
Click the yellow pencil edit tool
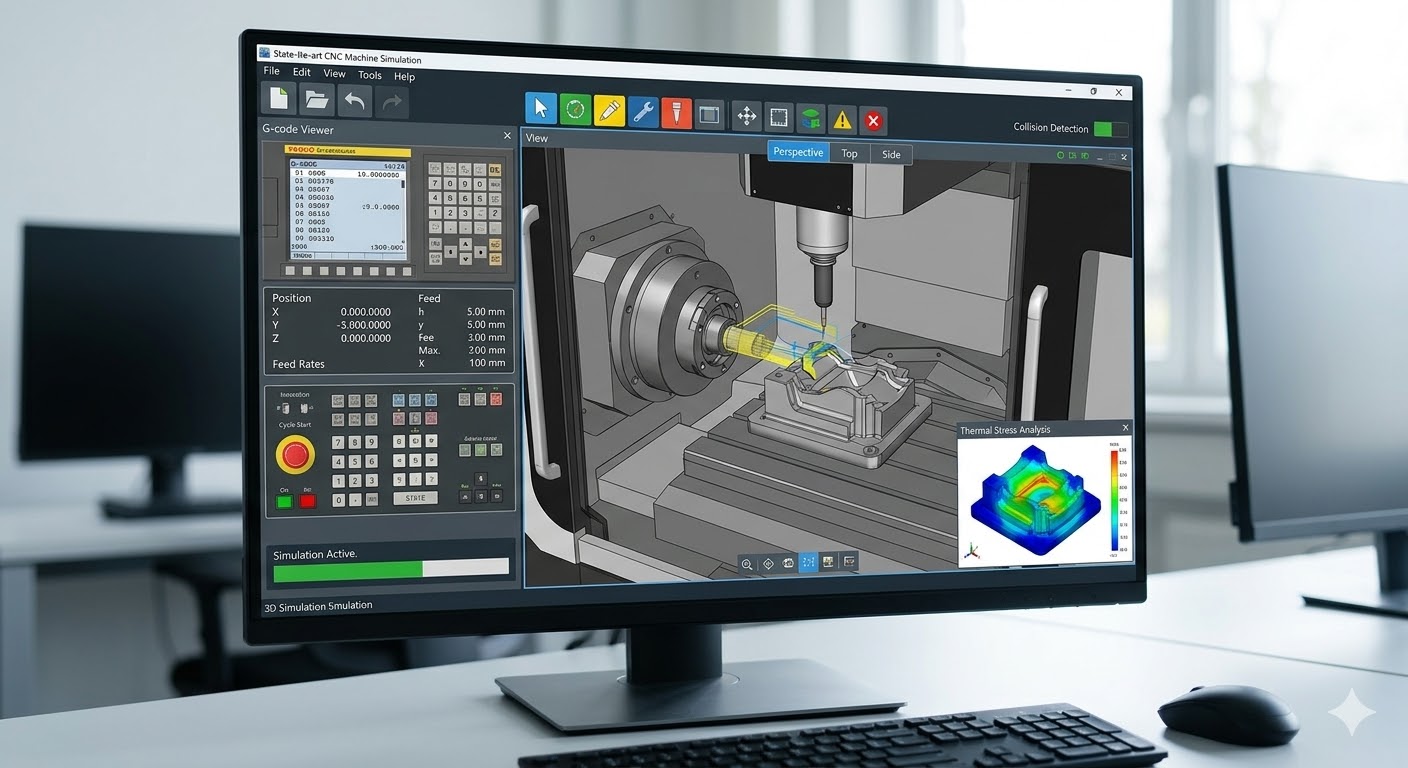click(609, 111)
